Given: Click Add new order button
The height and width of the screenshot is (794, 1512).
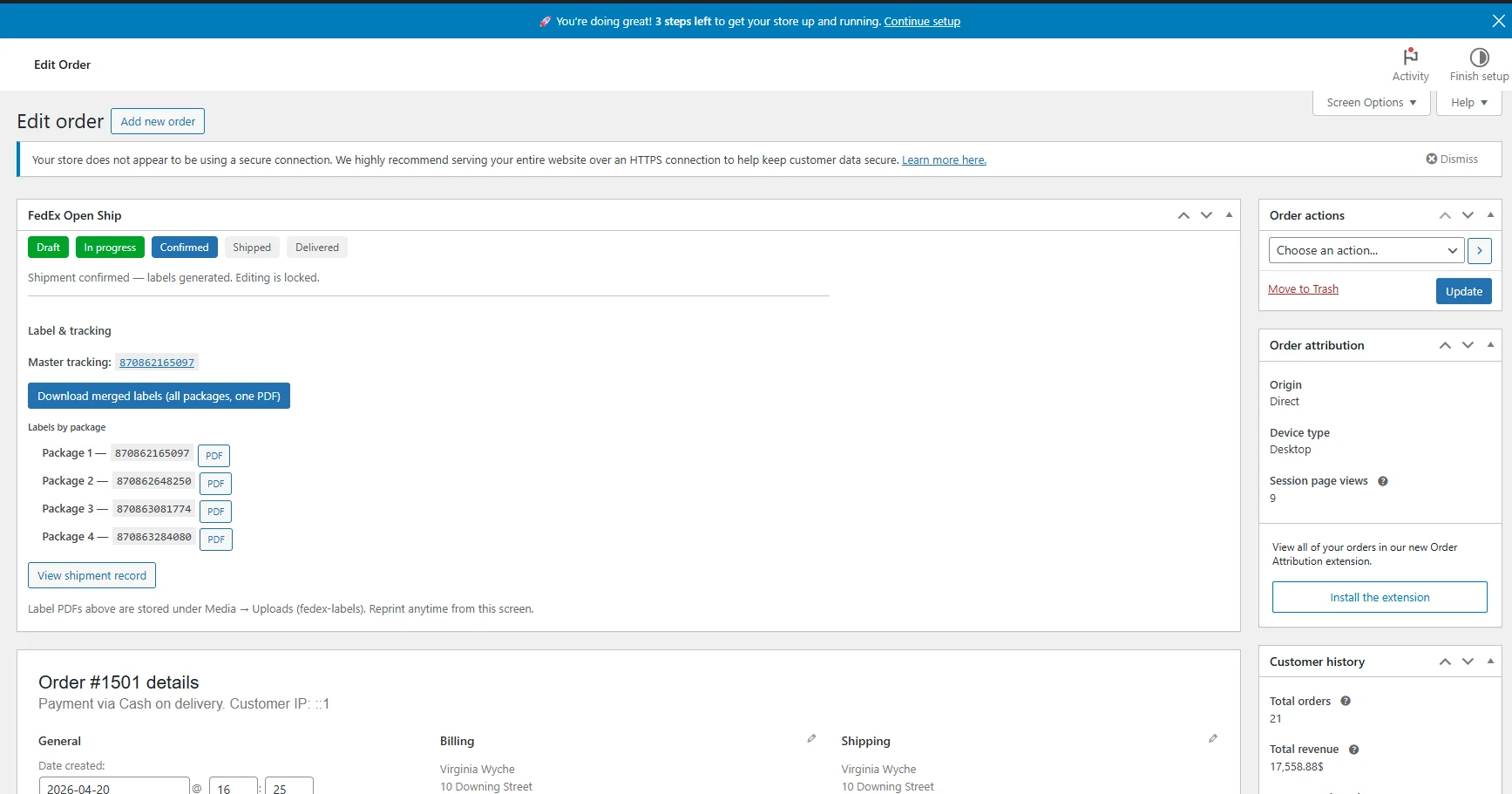Looking at the screenshot, I should coord(158,121).
